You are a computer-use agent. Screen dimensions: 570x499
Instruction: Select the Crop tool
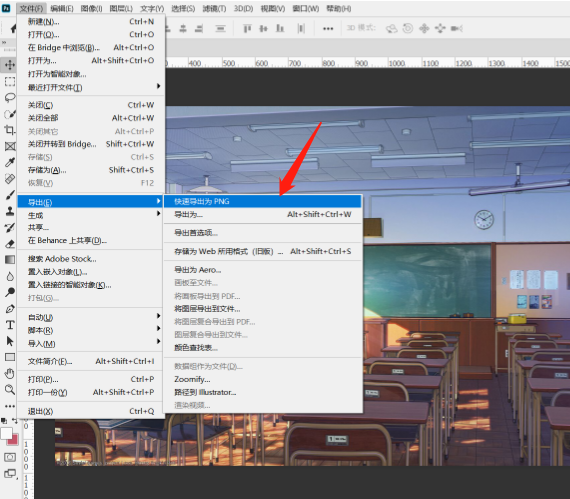coord(9,130)
